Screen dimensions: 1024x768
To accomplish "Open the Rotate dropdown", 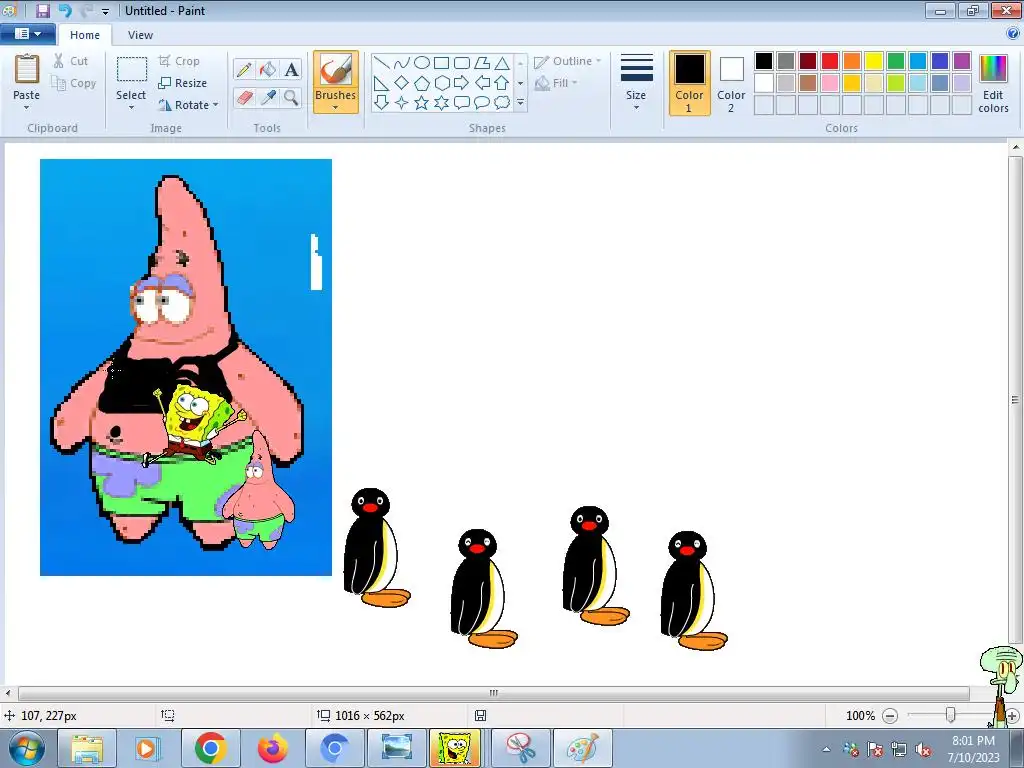I will (187, 105).
